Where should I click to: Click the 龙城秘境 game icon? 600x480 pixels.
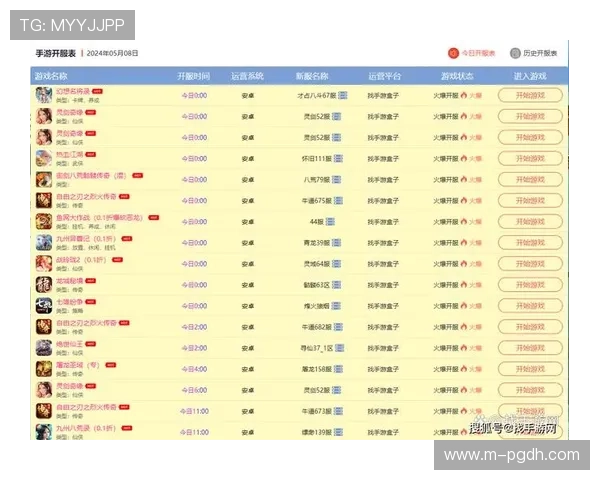[44, 284]
